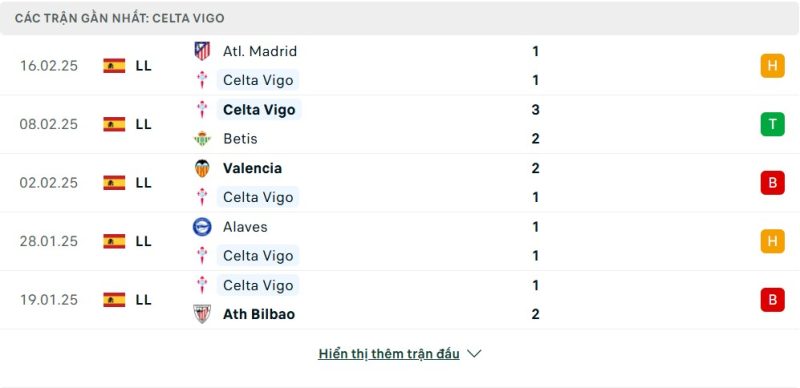Click the Betis club crest
The height and width of the screenshot is (388, 800).
pos(202,139)
